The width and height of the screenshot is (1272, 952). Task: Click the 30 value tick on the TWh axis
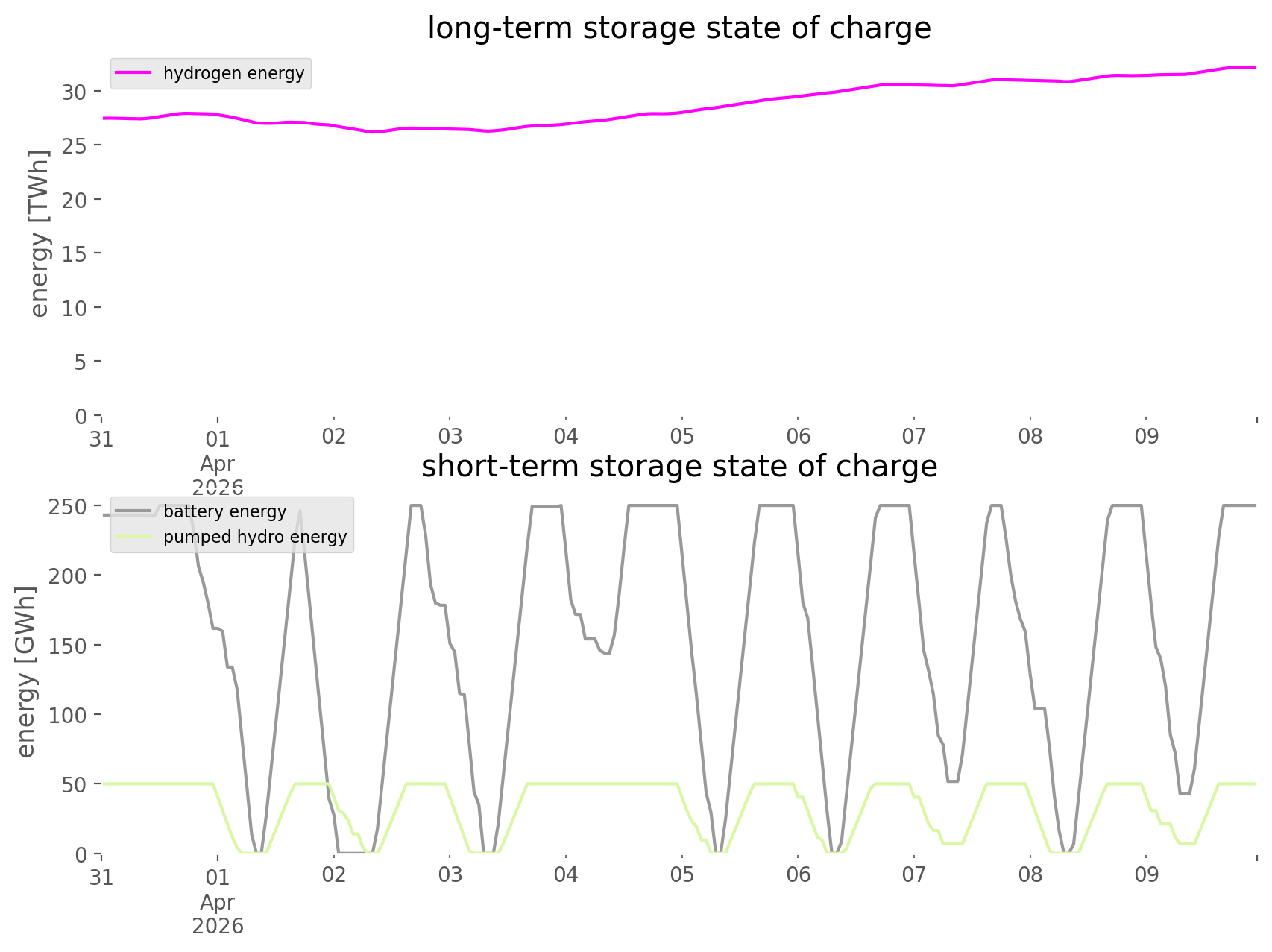[x=74, y=92]
